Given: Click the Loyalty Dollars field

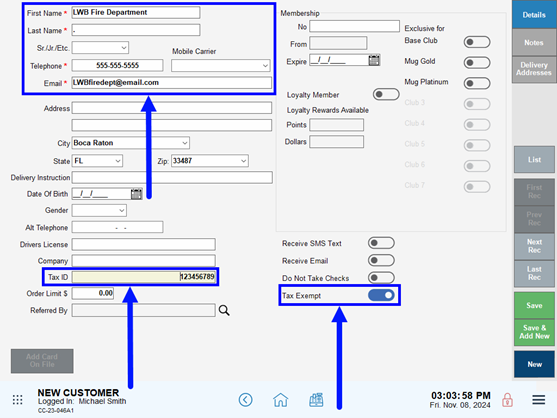Looking at the screenshot, I should click(336, 141).
